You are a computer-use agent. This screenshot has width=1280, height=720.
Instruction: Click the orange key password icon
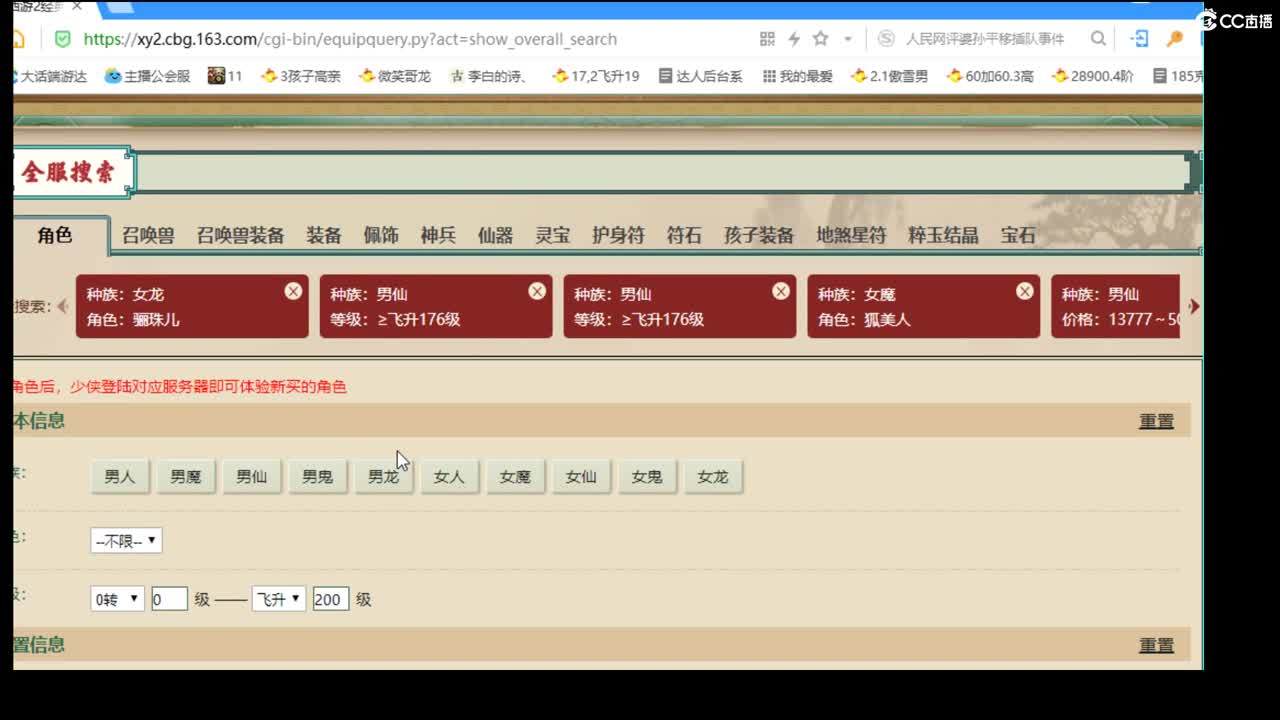tap(1175, 39)
